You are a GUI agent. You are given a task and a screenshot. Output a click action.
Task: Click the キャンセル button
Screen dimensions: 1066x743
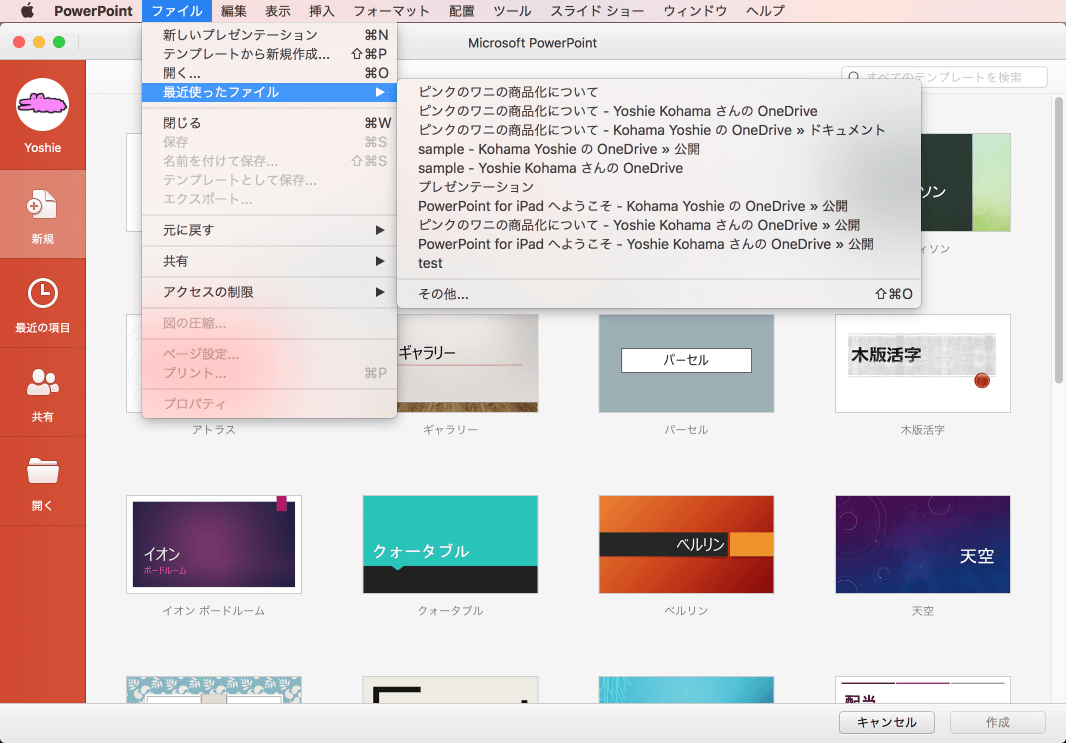point(887,722)
